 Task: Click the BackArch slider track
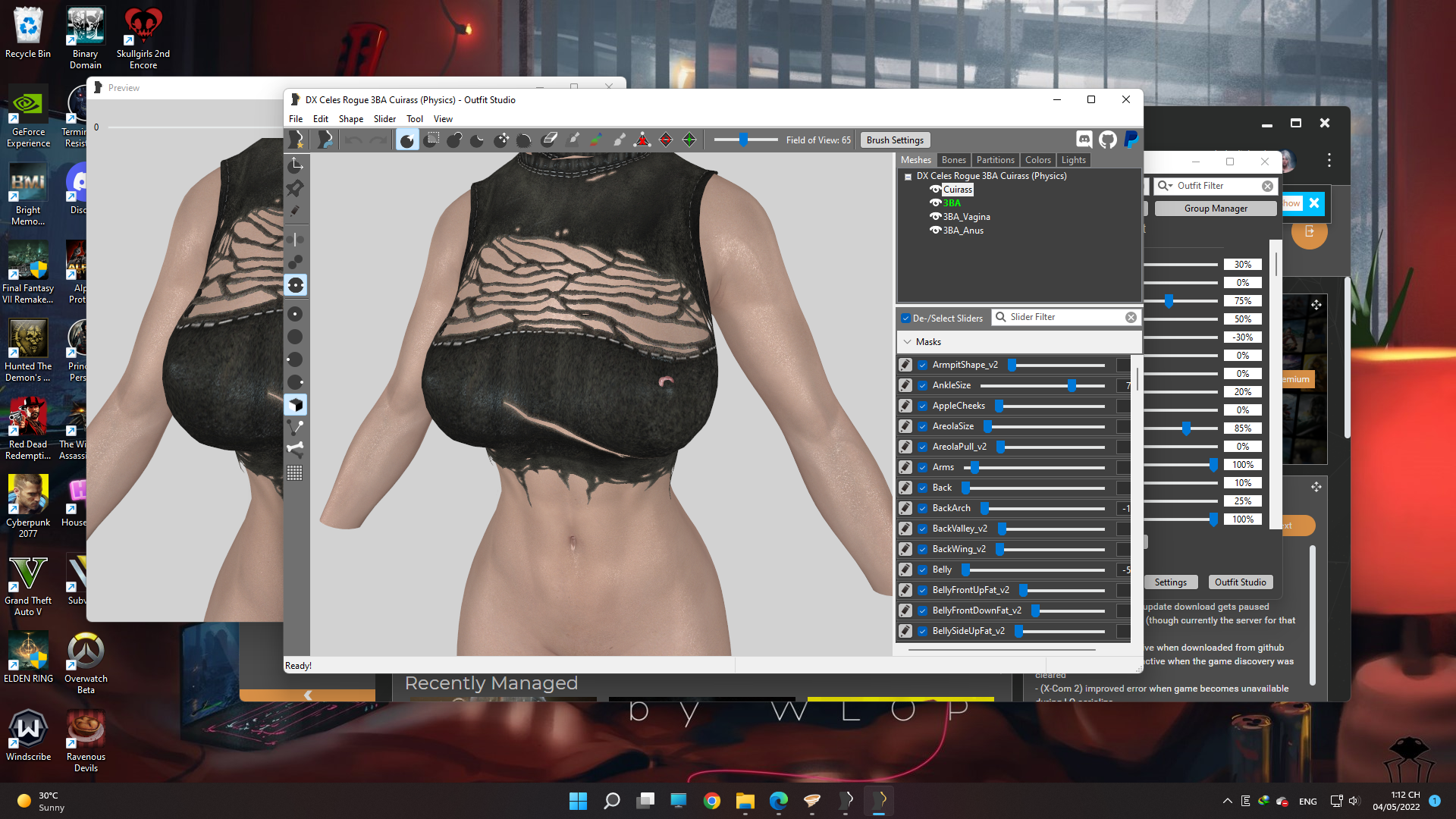pos(1043,509)
